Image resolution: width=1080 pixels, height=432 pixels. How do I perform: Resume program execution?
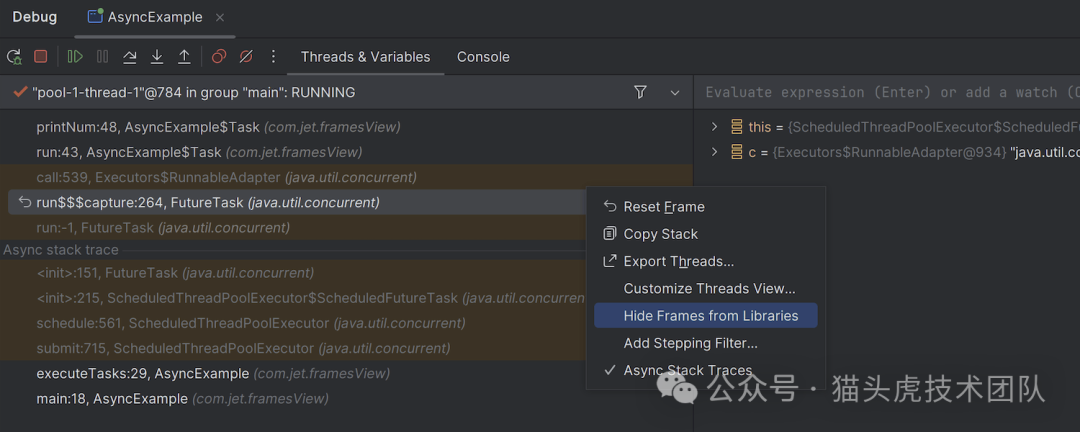tap(75, 57)
